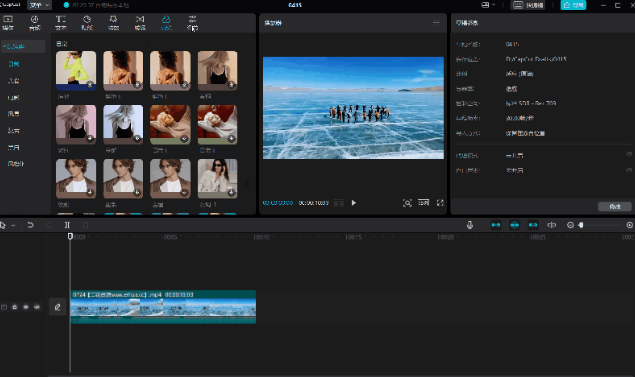The height and width of the screenshot is (377, 635).
Task: Click the playhead handle at timeline start
Action: [70, 236]
